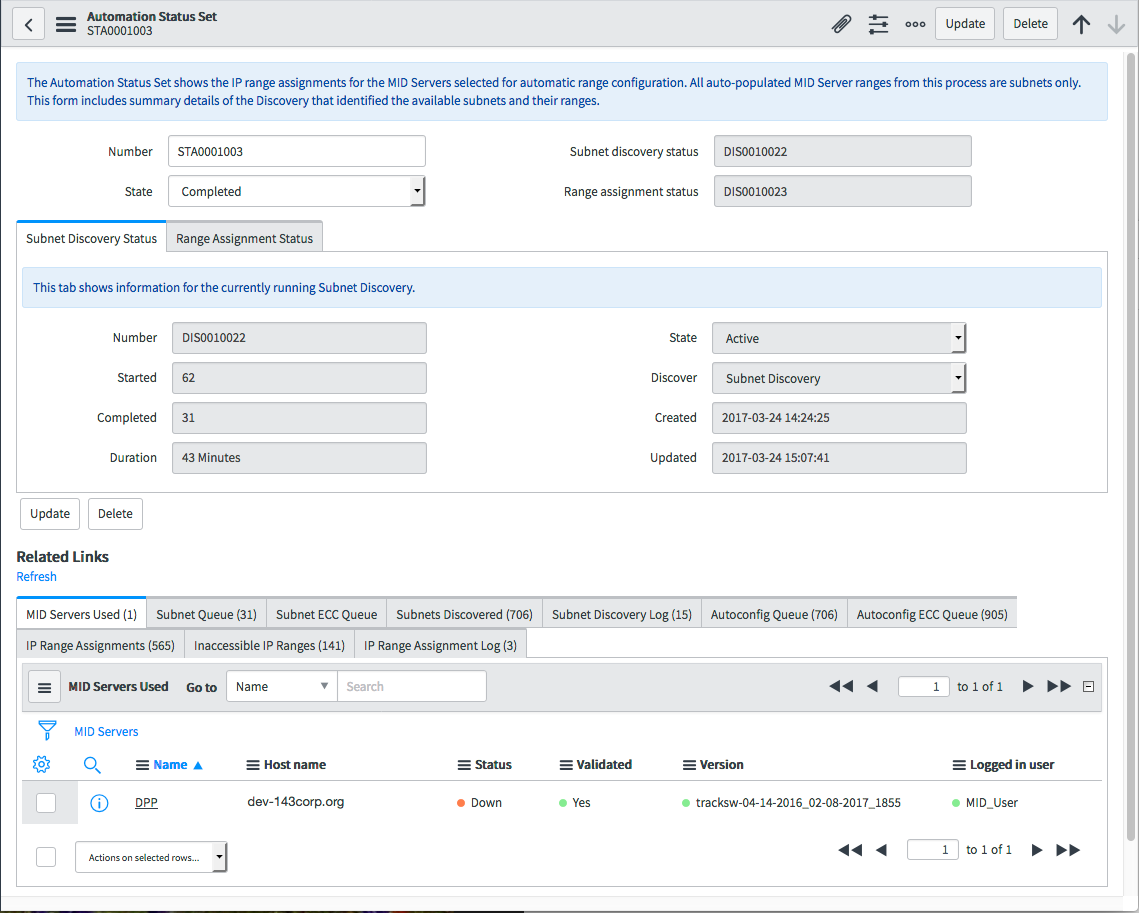Click the header Delete button
The image size is (1139, 913).
click(1030, 24)
